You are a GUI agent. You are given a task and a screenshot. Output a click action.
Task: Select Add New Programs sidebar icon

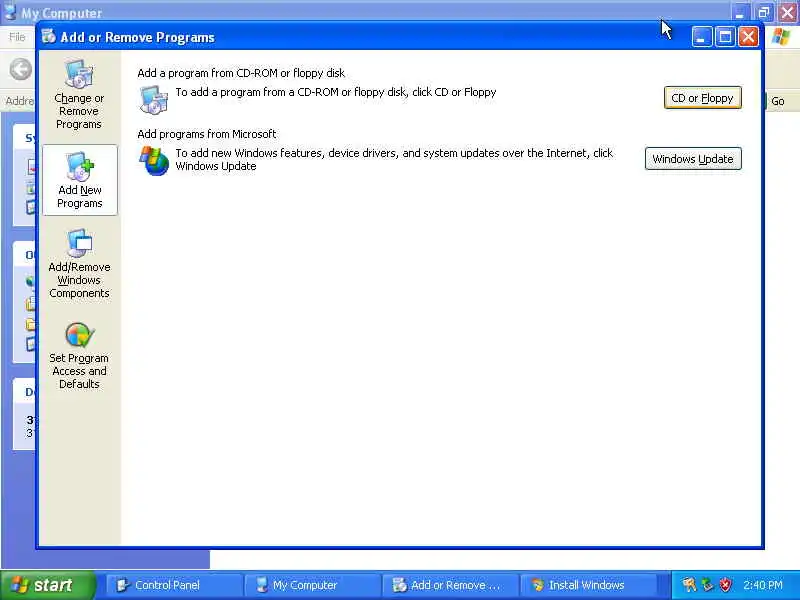[80, 166]
